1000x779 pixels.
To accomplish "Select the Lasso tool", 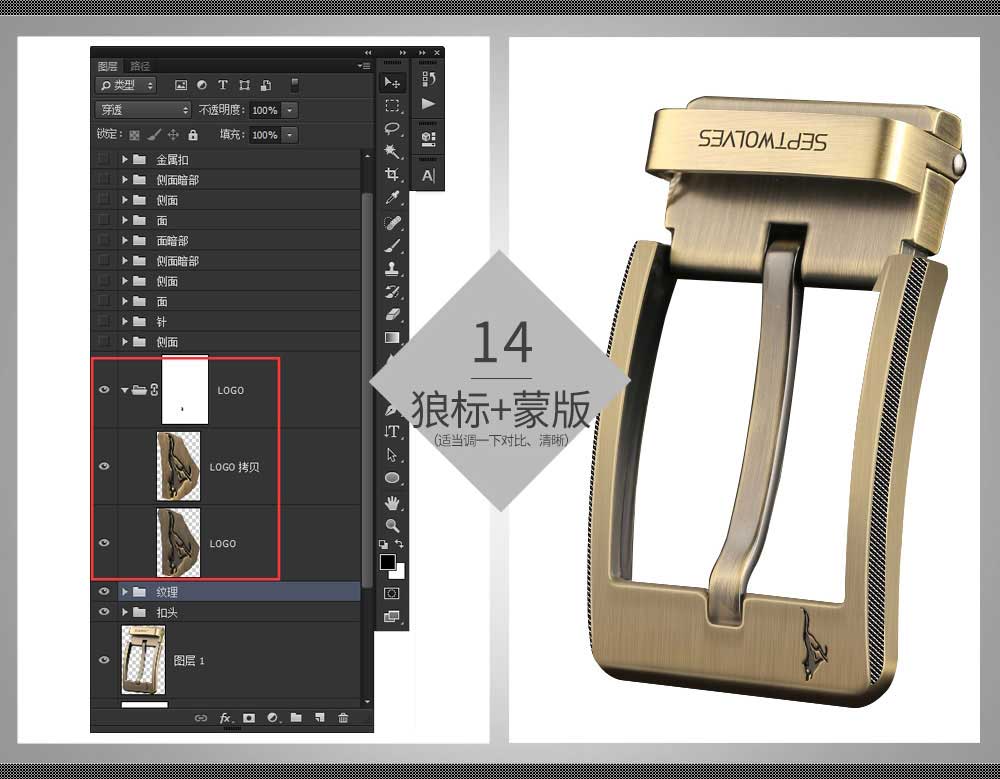I will coord(392,129).
